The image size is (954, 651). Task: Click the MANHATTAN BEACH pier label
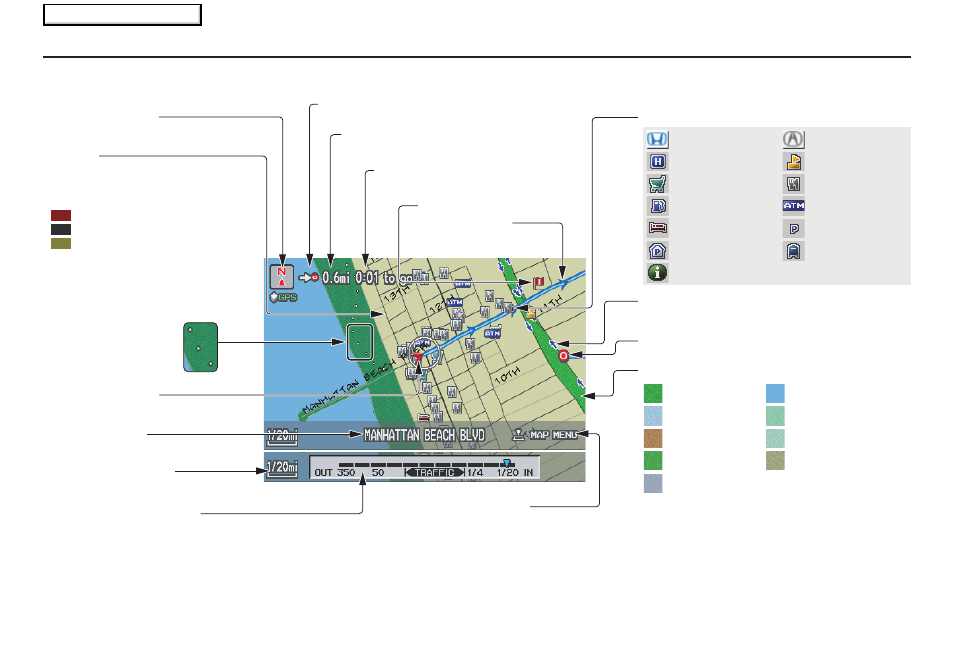[348, 389]
